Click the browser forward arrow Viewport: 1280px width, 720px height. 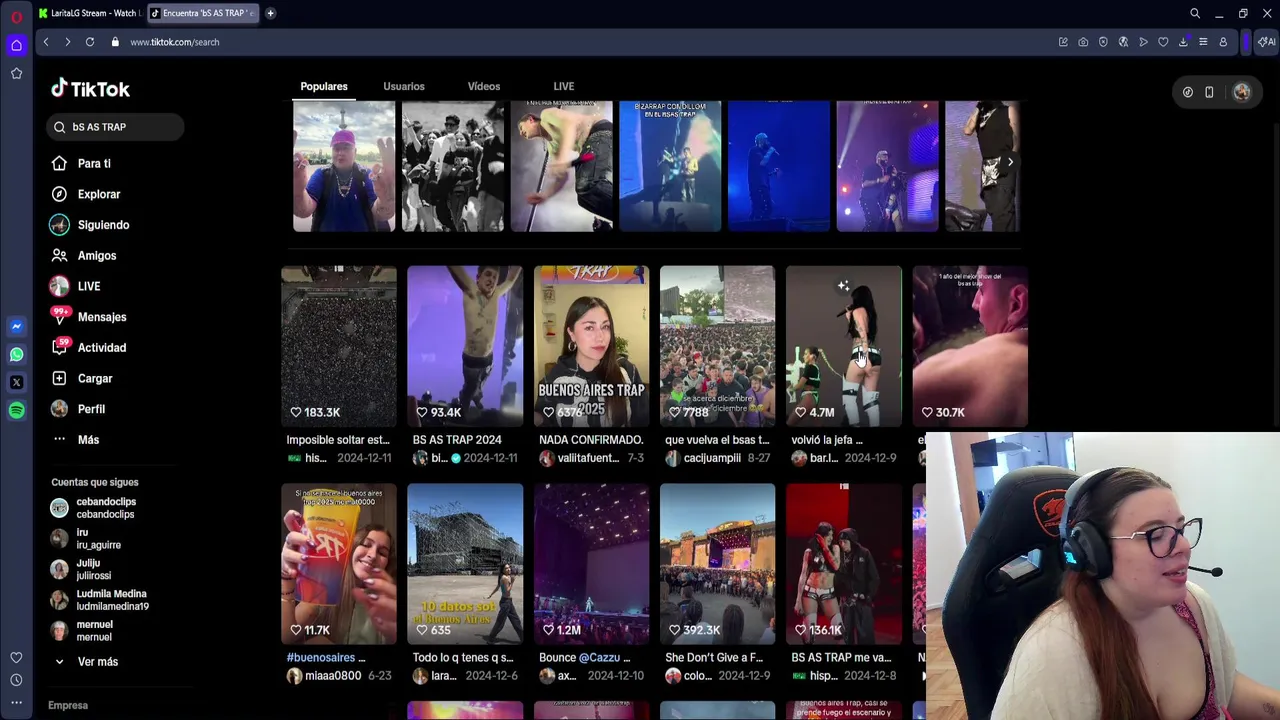(67, 42)
